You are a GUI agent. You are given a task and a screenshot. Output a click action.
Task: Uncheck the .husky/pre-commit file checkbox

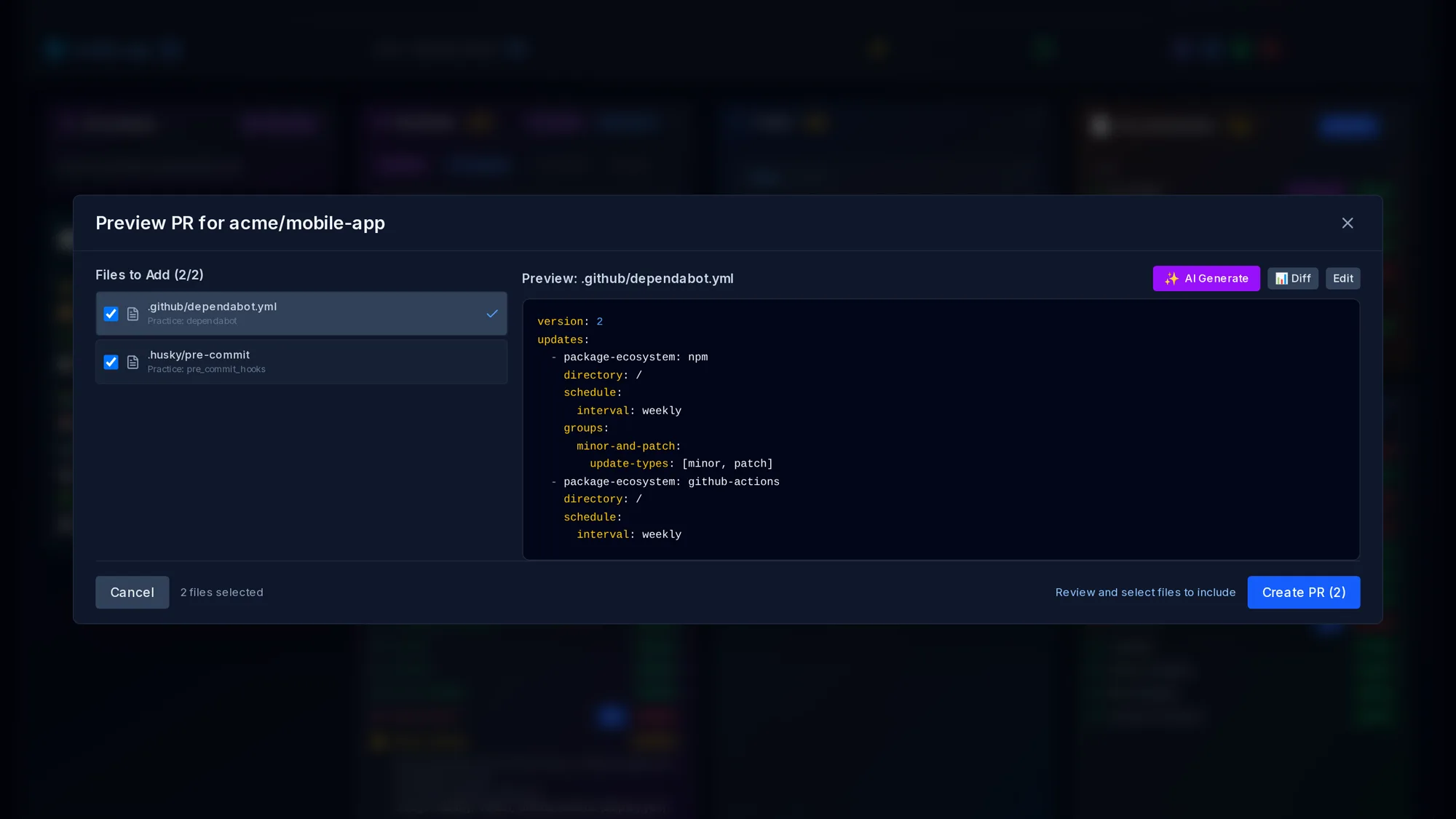tap(111, 362)
